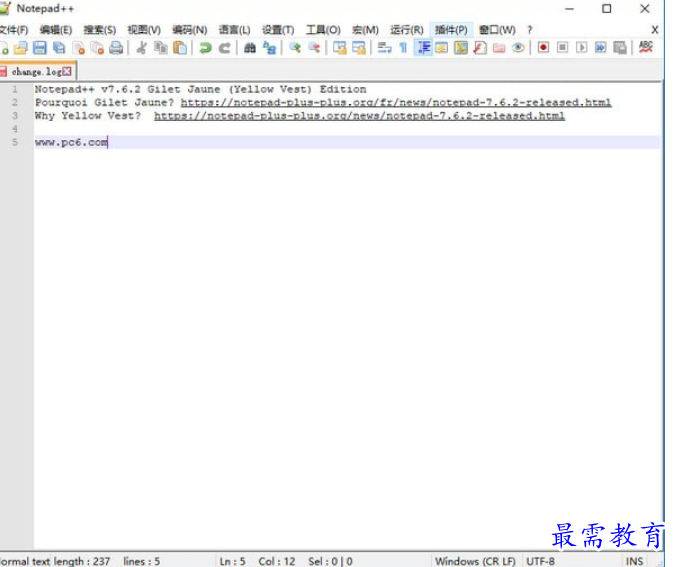Open the 视图(V) menu
This screenshot has width=673, height=567.
[x=144, y=30]
